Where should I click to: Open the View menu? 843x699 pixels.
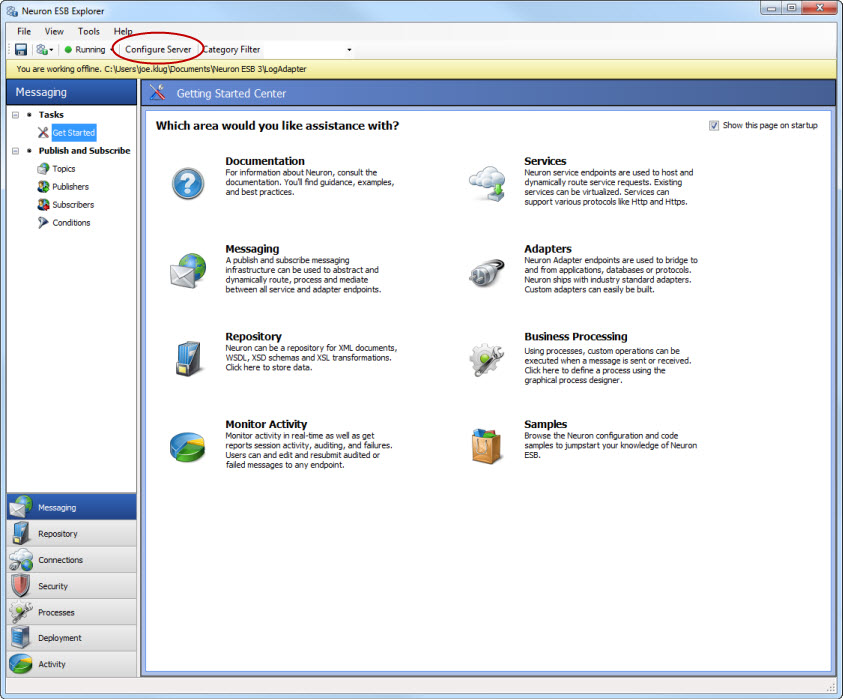point(54,32)
